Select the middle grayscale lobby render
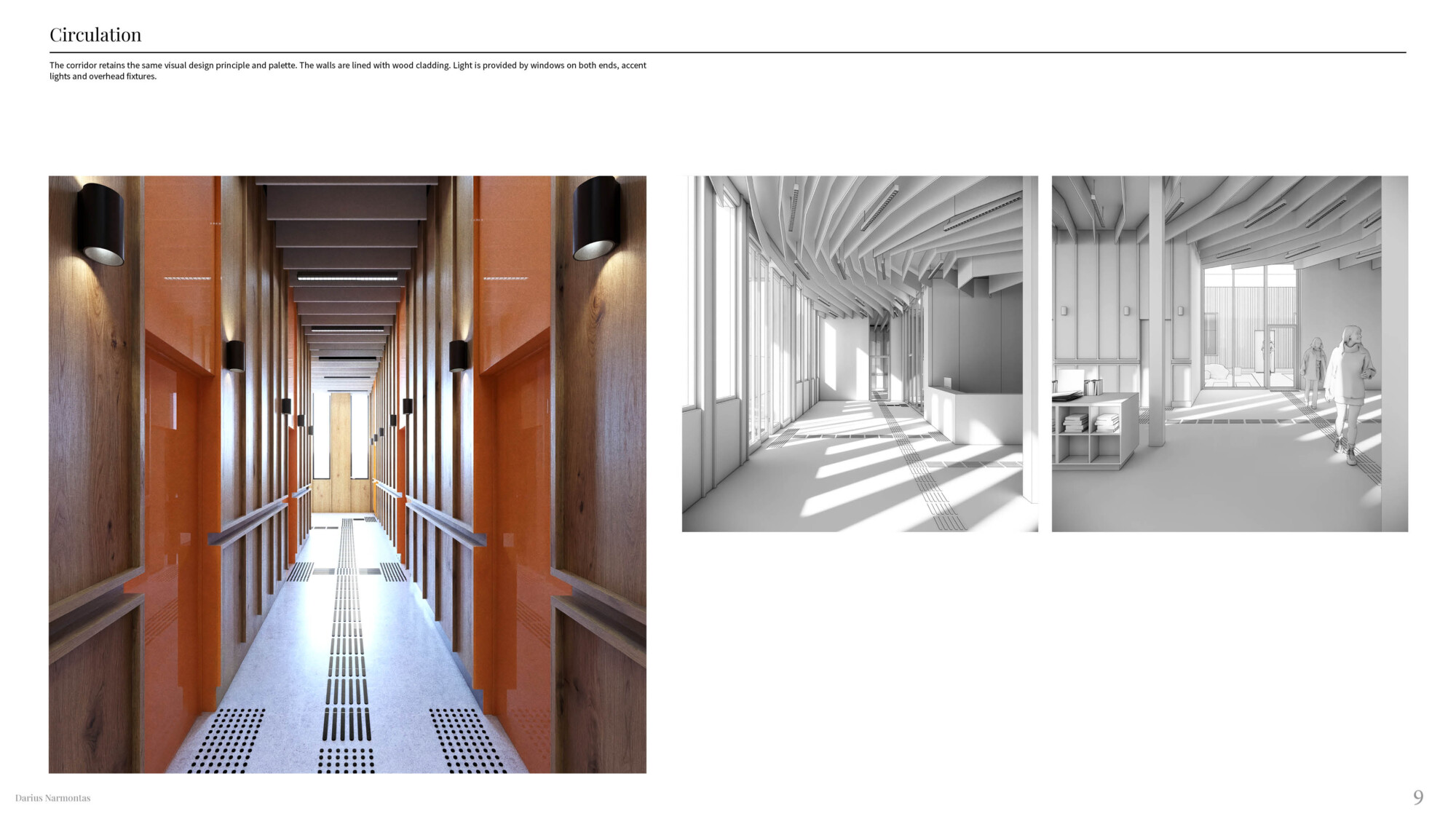1456x819 pixels. pos(860,354)
